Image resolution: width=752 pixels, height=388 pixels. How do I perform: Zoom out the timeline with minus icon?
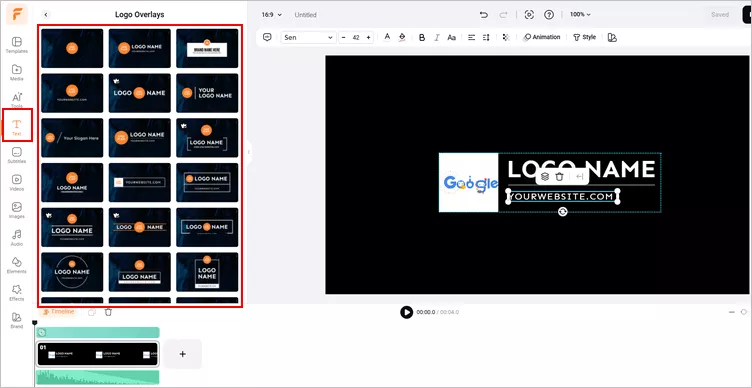pos(732,312)
